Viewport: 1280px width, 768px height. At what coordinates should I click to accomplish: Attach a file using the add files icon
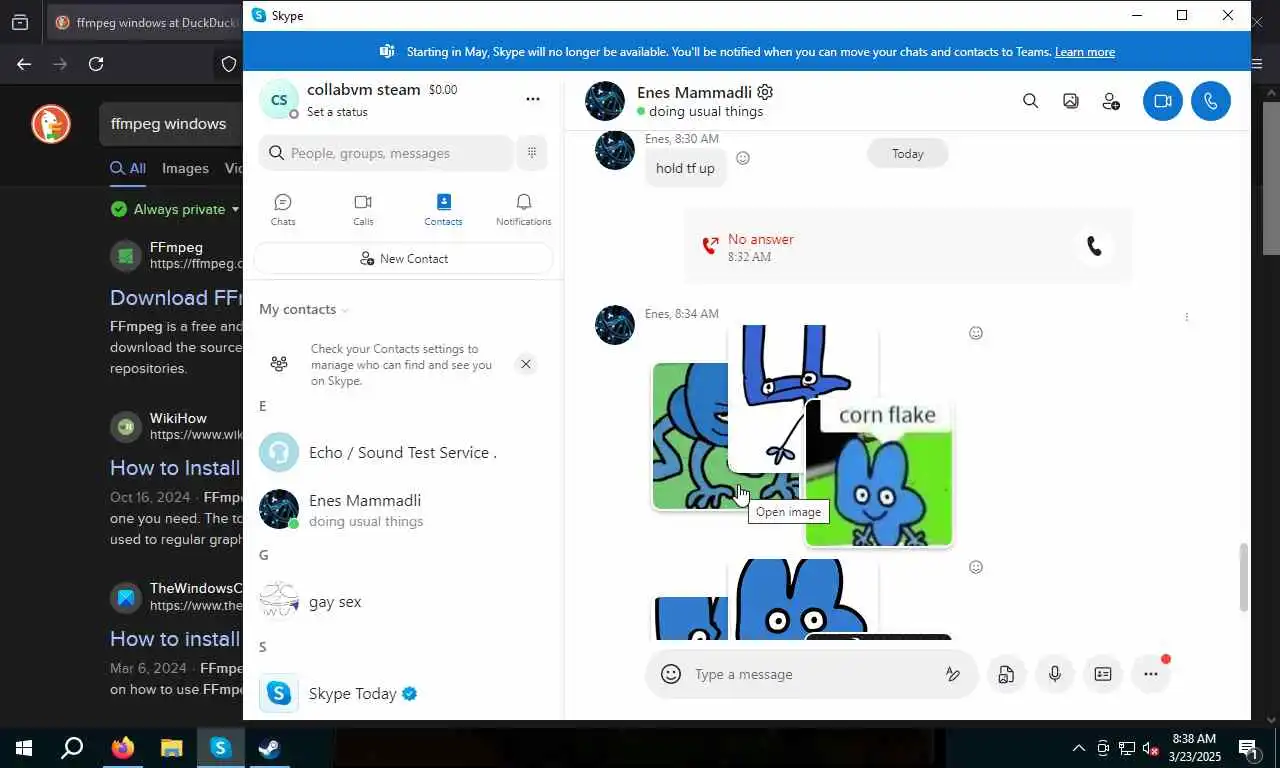(1006, 674)
